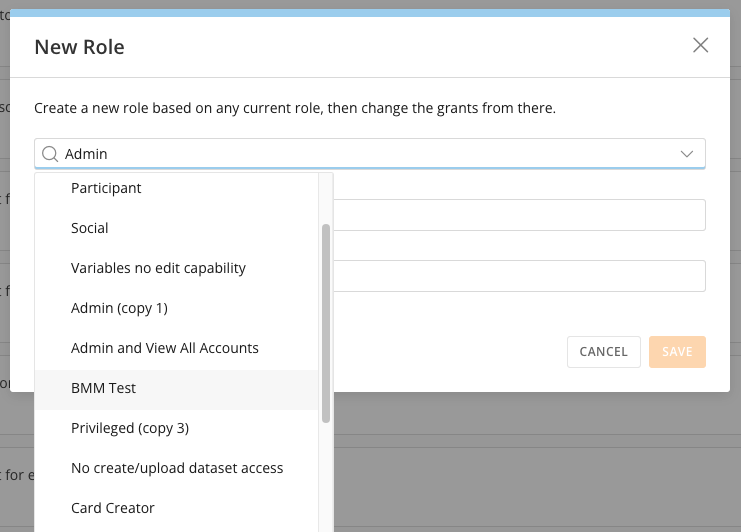This screenshot has height=532, width=741.
Task: Click the New Role dialog title
Action: 80,47
